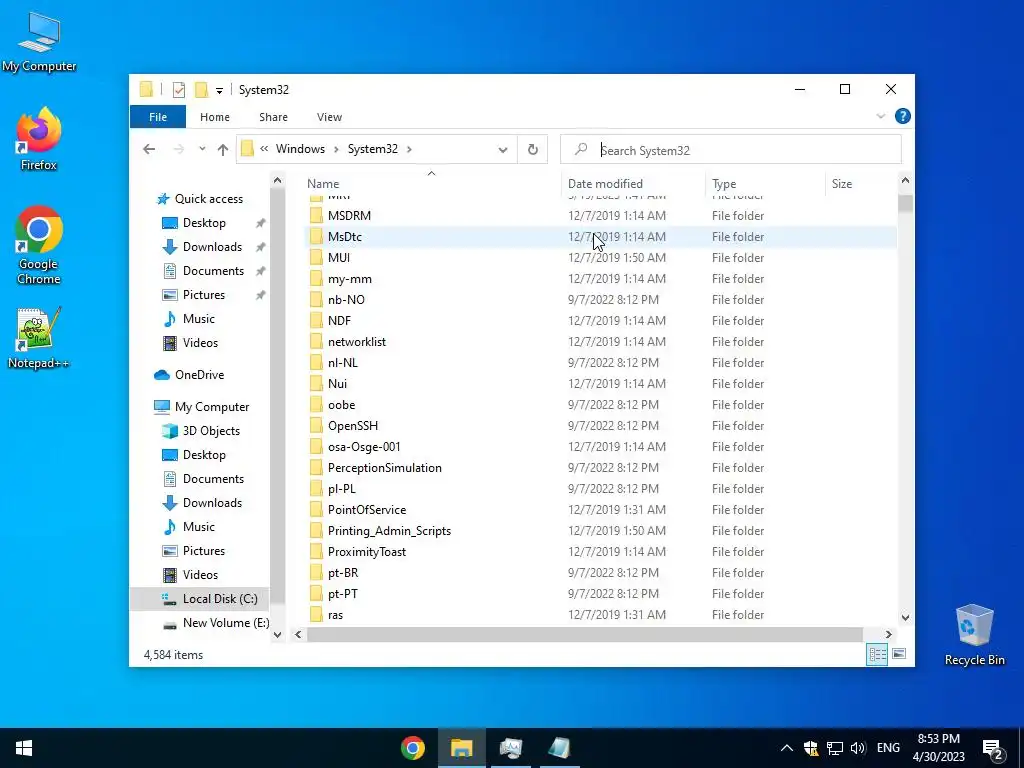Open the Recycle Bin

coord(974,635)
